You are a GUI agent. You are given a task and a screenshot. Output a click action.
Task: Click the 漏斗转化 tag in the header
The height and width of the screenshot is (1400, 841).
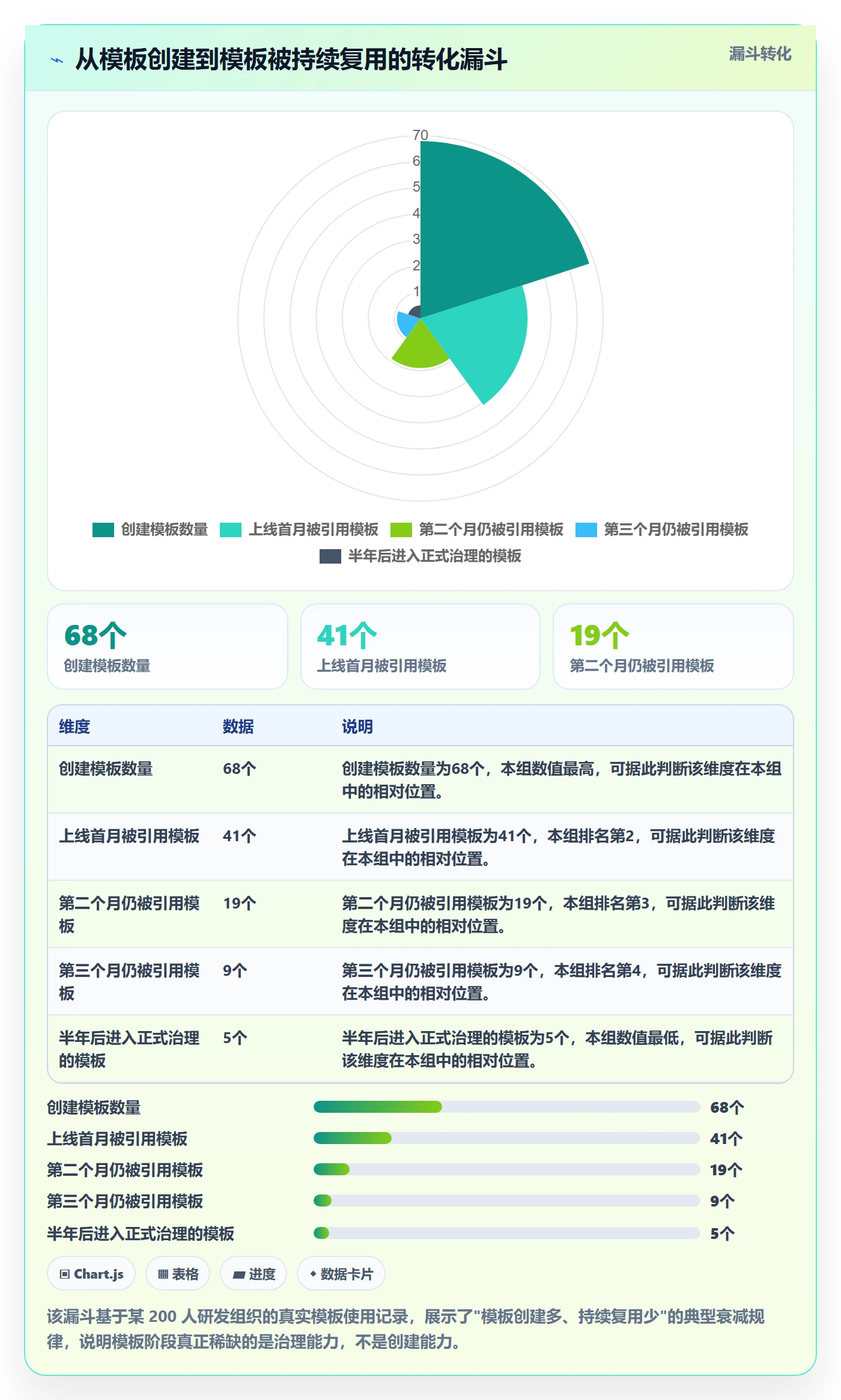(760, 54)
